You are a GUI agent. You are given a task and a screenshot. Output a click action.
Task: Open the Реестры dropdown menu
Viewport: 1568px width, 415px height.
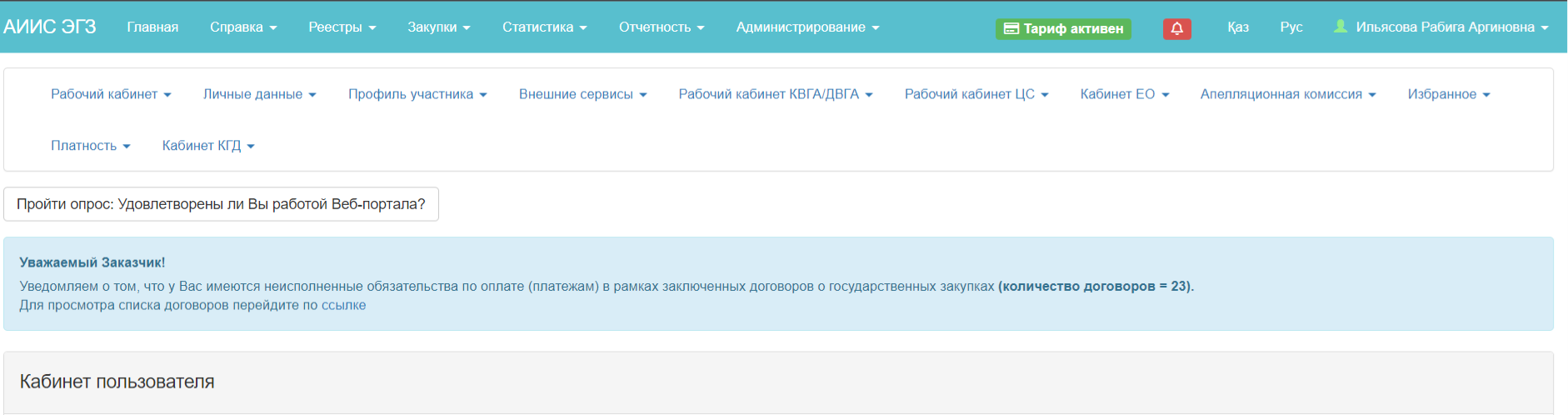point(342,27)
